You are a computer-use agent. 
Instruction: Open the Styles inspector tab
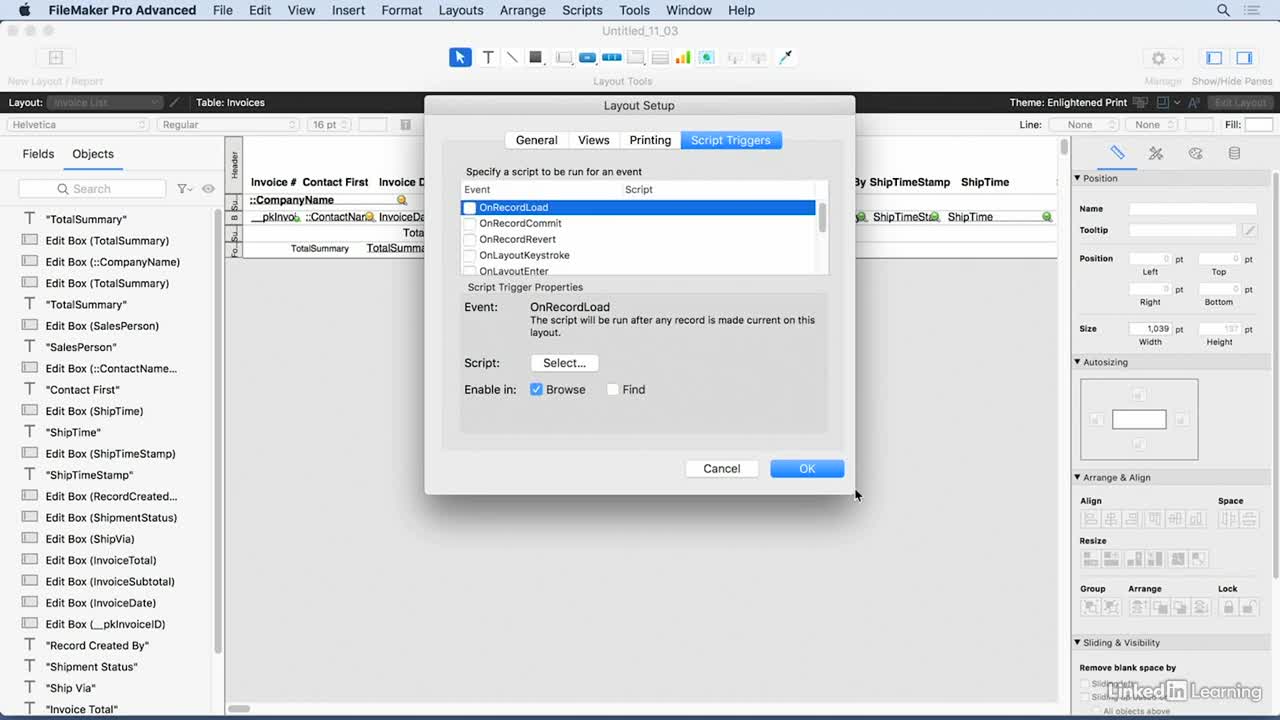coord(1156,153)
